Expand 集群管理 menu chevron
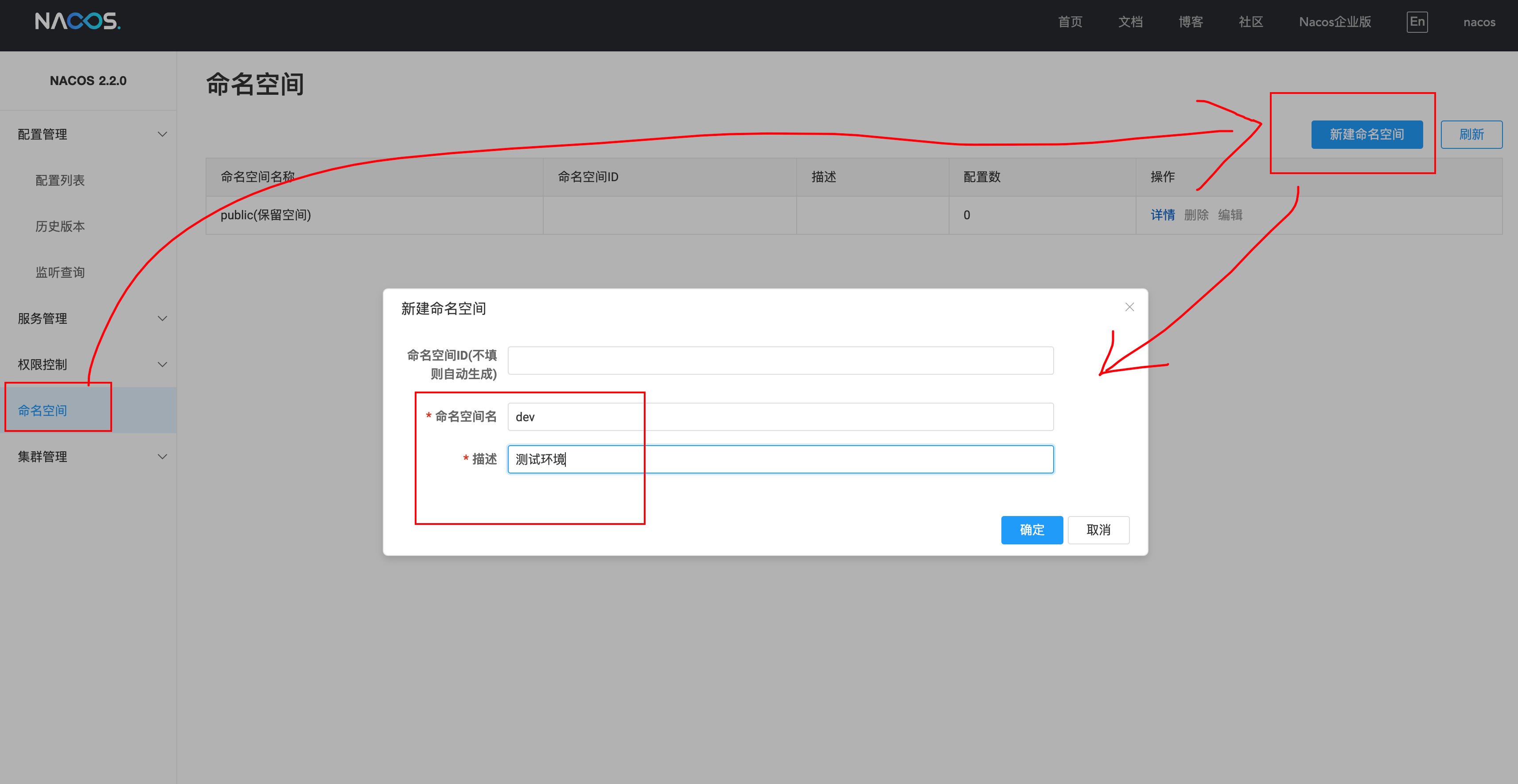Viewport: 1518px width, 784px height. click(162, 457)
